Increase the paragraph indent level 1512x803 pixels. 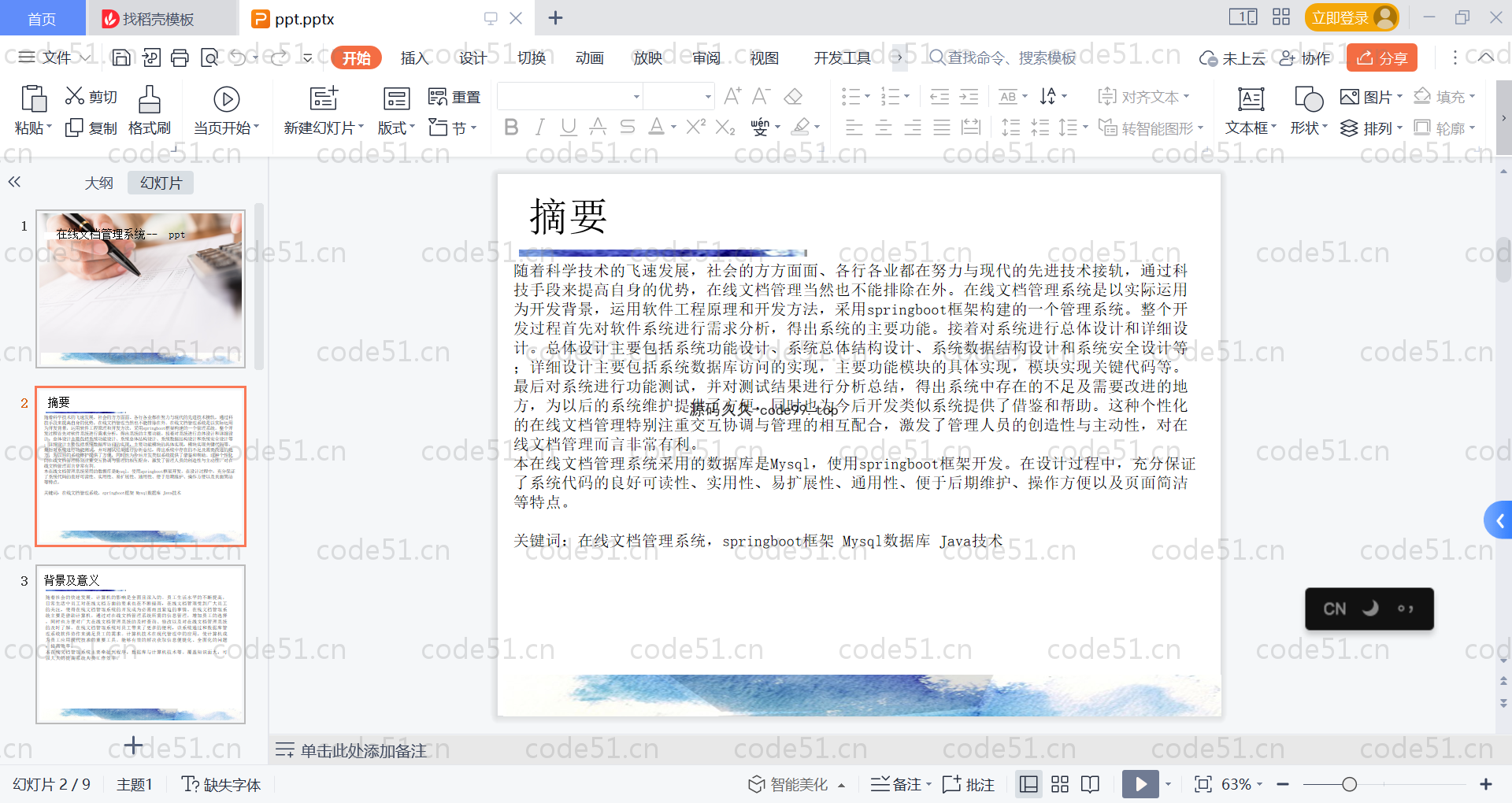click(x=969, y=97)
